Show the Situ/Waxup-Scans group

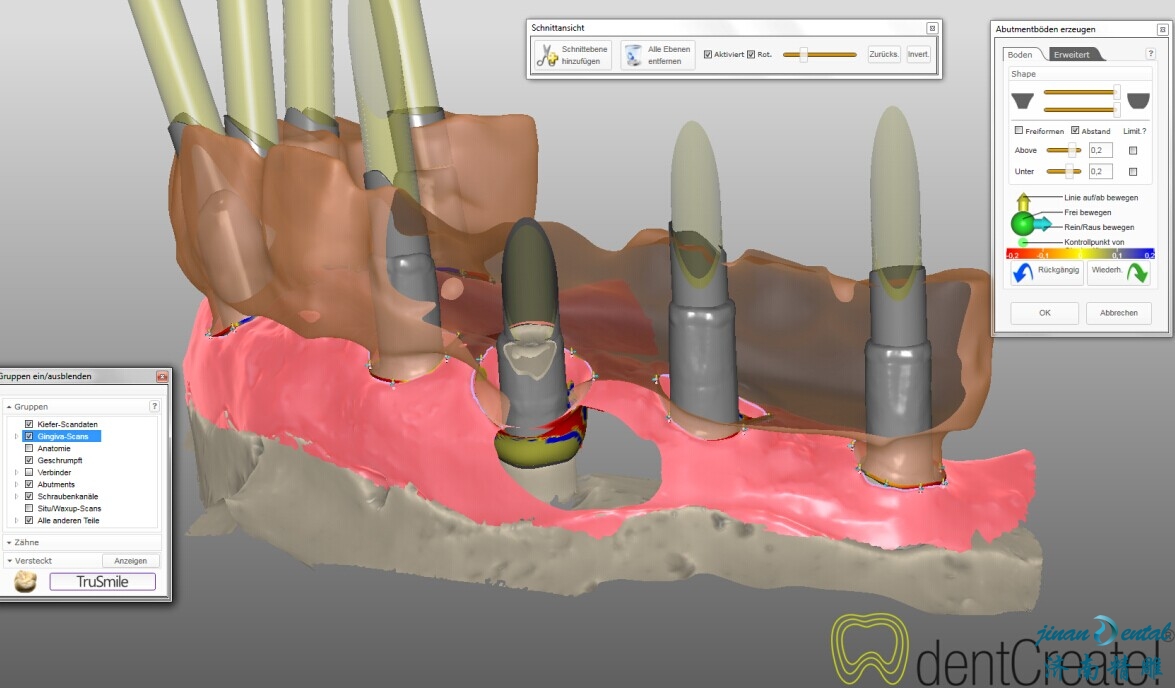28,508
